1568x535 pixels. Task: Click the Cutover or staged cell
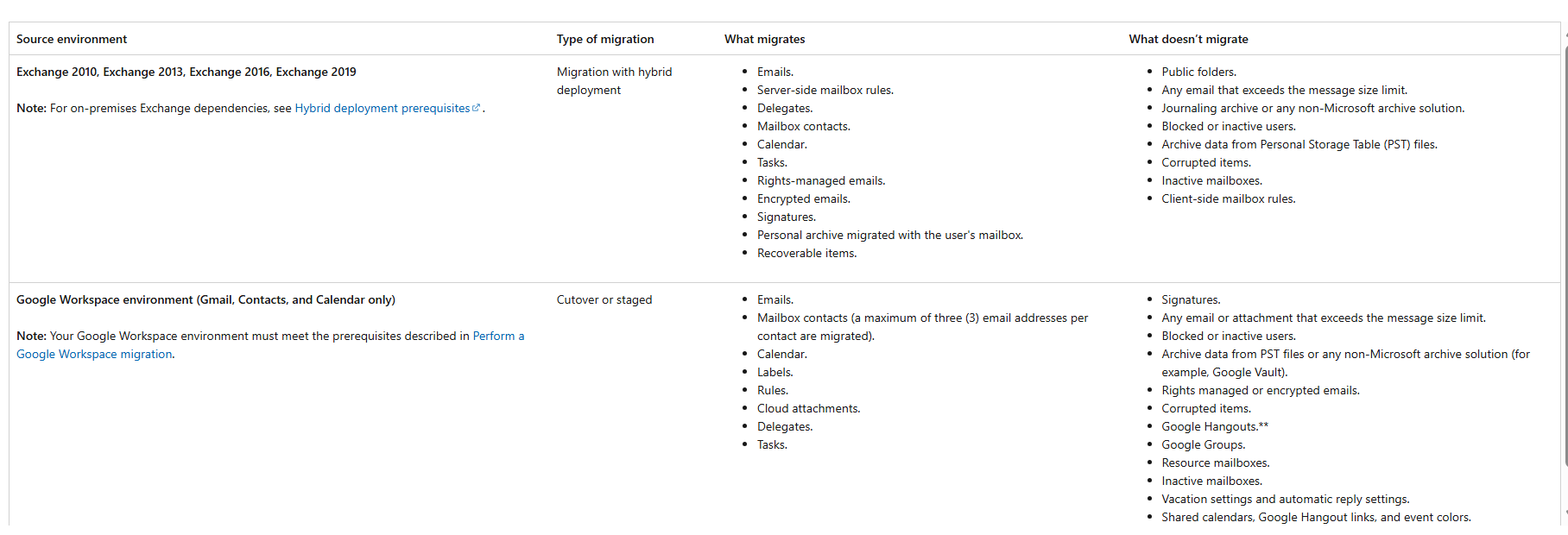tap(604, 299)
